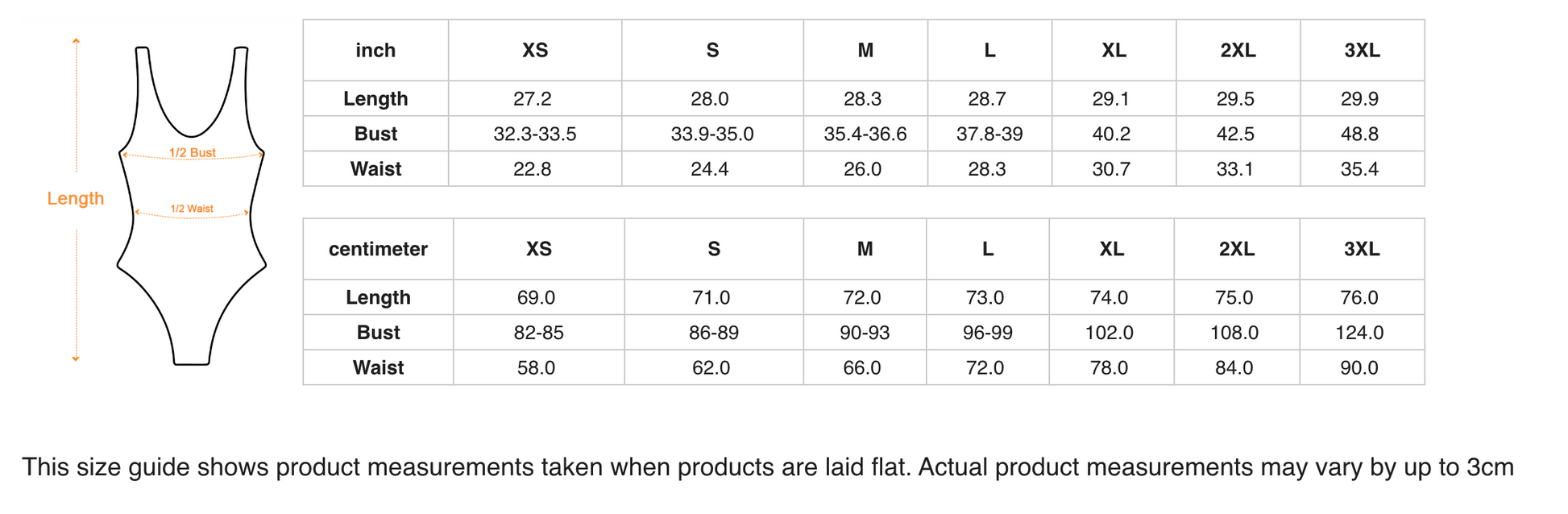The height and width of the screenshot is (514, 1568).
Task: Select the 22.8 waist cell
Action: click(x=533, y=169)
